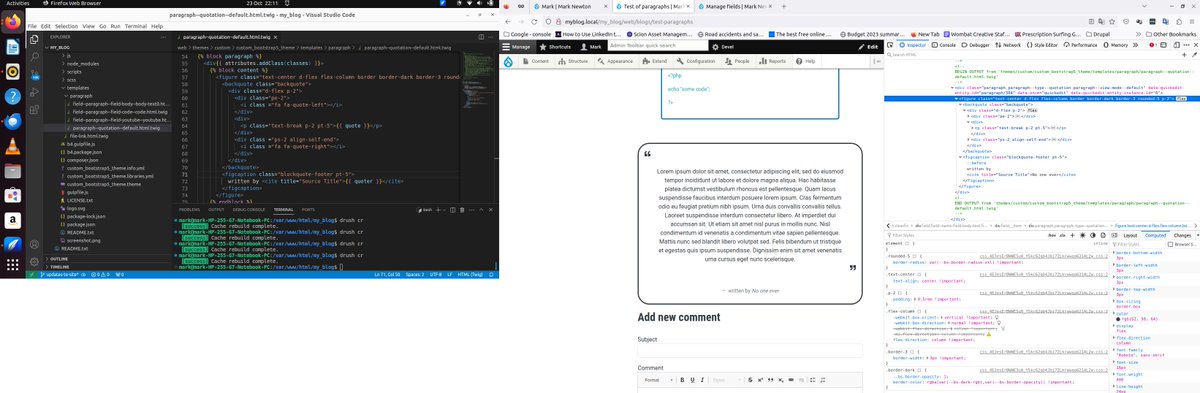
Task: Open VS Code File menu
Action: tap(32, 25)
